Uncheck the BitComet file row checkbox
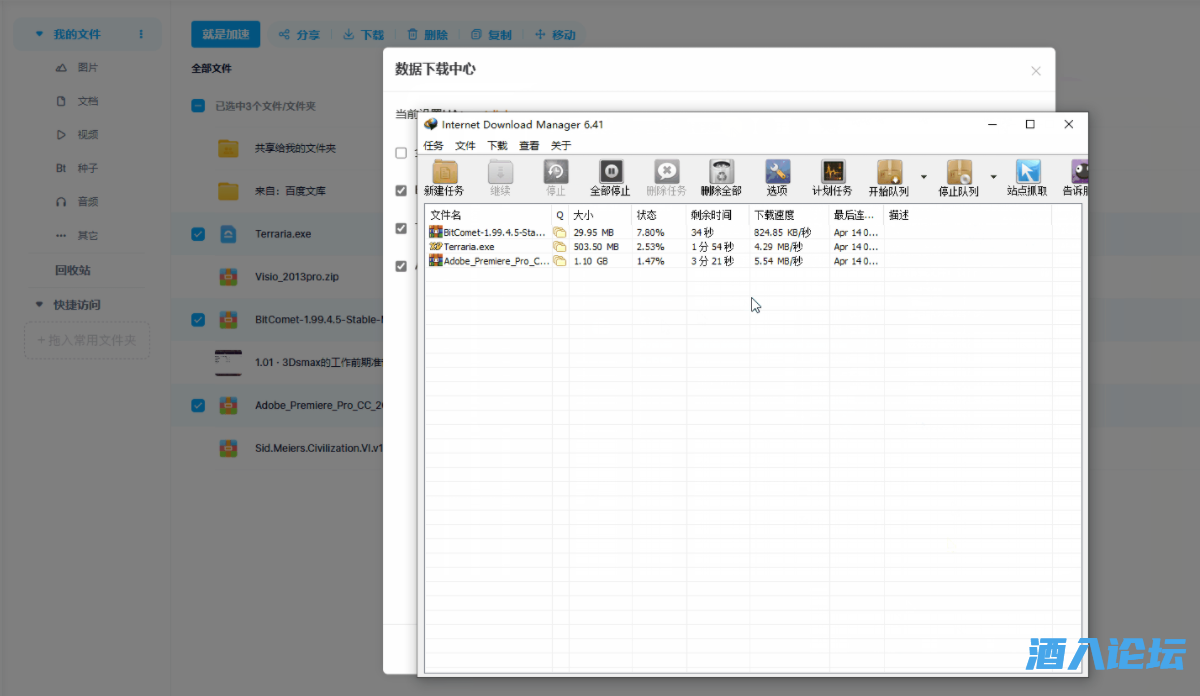 [198, 320]
